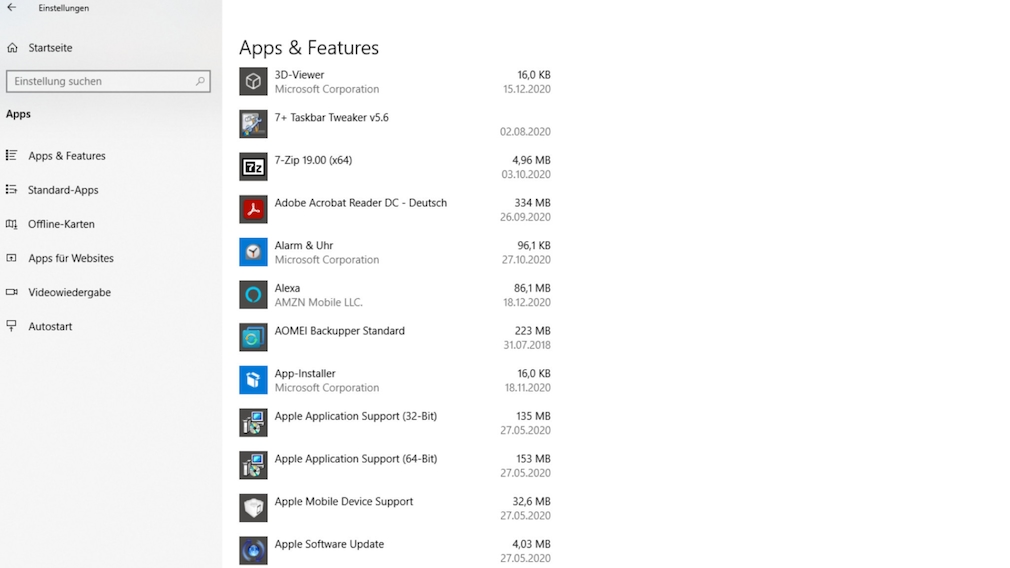Select Apple Application Support (64-Bit) name
The width and height of the screenshot is (1010, 568).
coord(356,459)
